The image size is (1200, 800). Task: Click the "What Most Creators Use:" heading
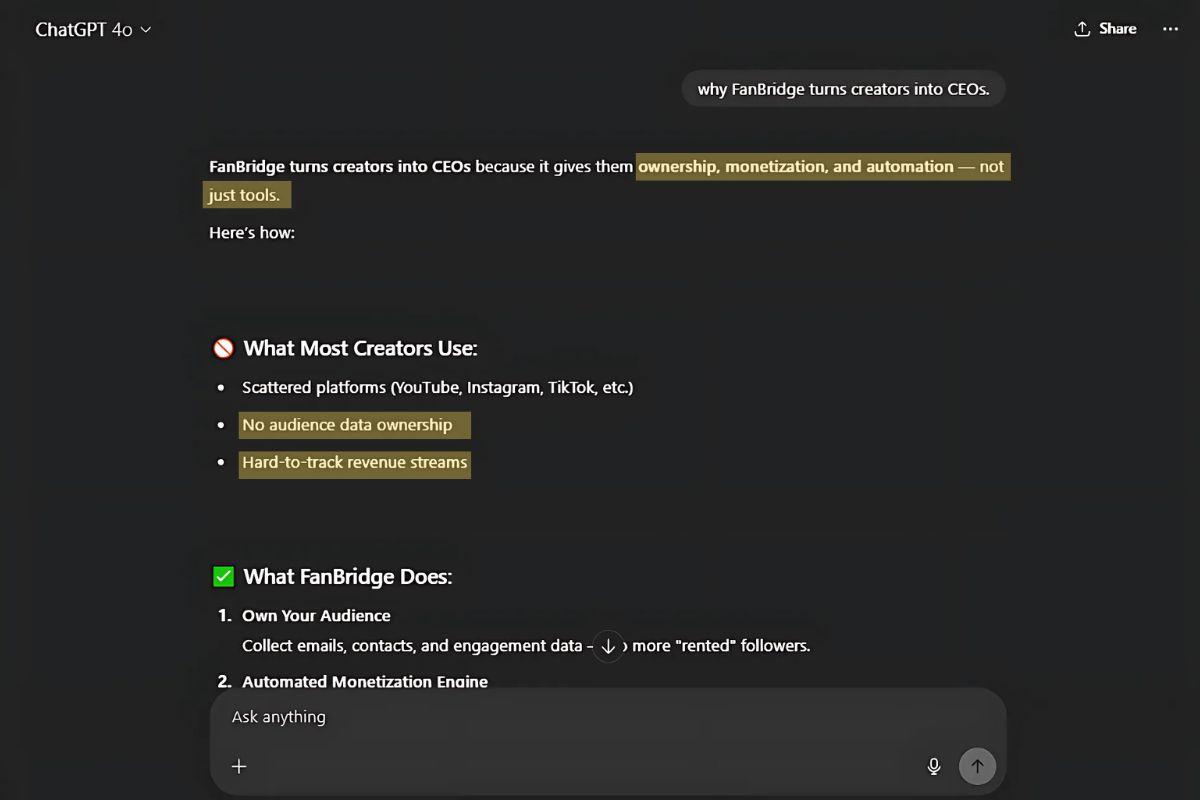click(x=360, y=348)
